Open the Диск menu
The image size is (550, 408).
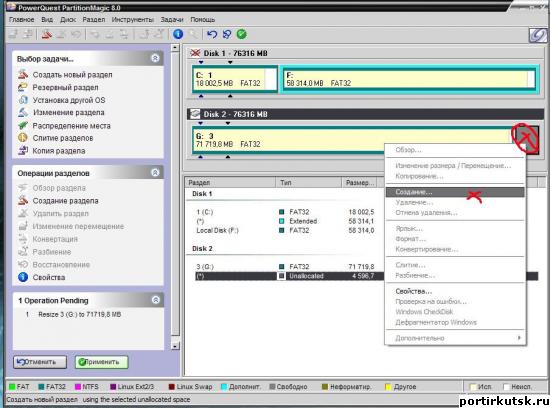coord(68,19)
